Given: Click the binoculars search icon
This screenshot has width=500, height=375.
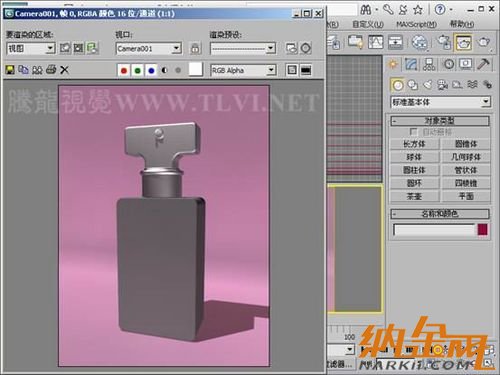Looking at the screenshot, I should pos(366,10).
